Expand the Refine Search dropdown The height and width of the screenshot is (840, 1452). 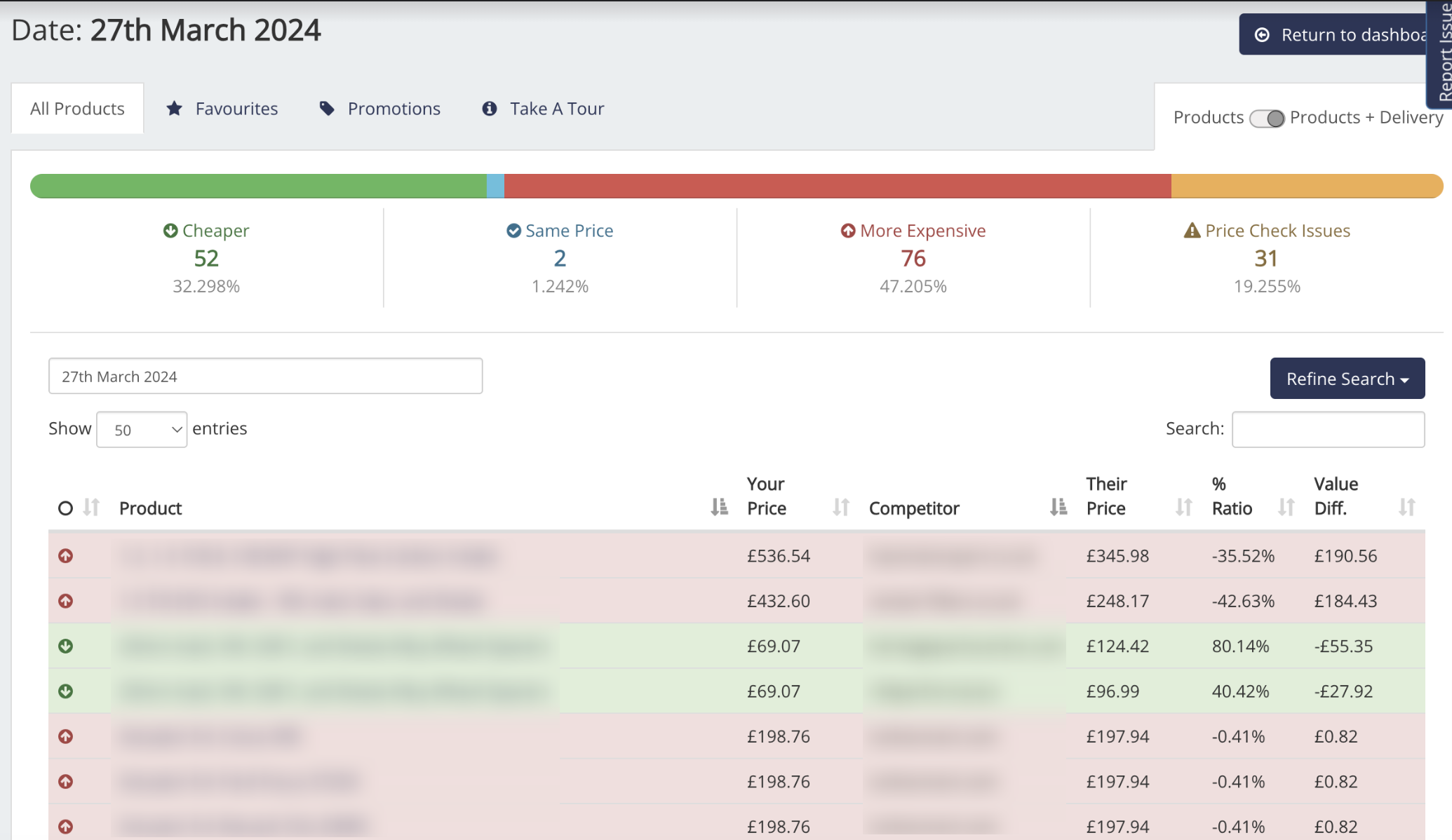pyautogui.click(x=1347, y=379)
